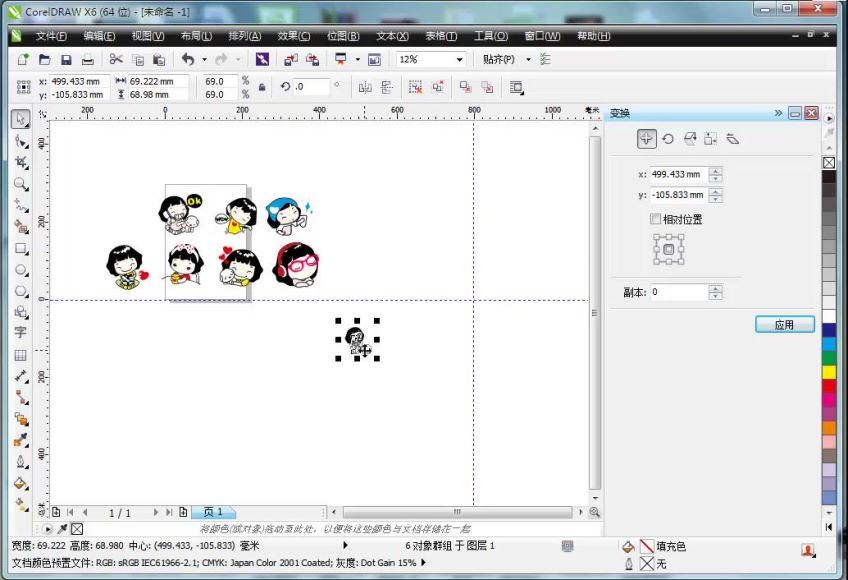Screen dimensions: 848x580
Task: Open application launcher dropdown arrow
Action: [x=357, y=60]
